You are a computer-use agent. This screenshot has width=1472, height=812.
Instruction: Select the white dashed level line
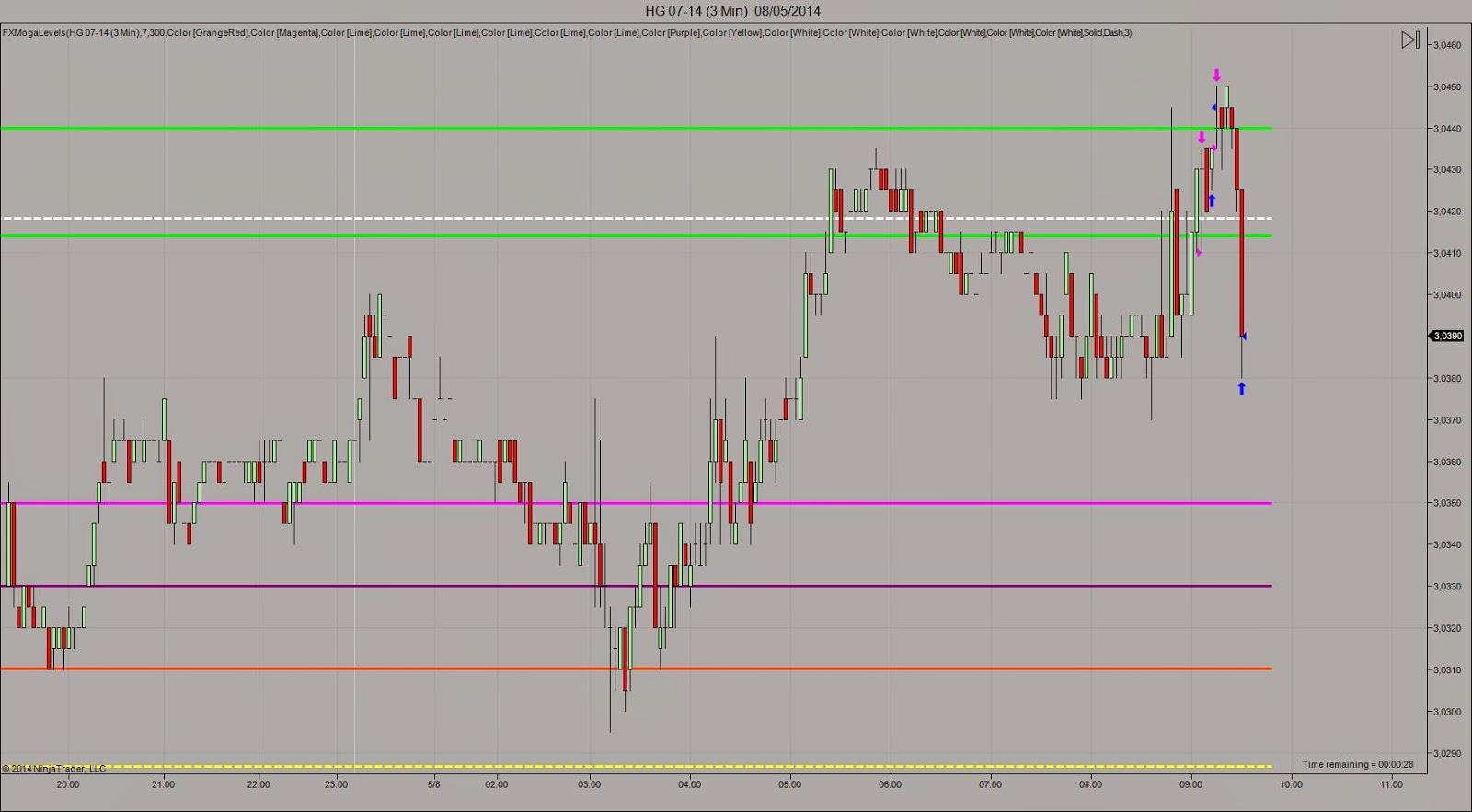636,219
